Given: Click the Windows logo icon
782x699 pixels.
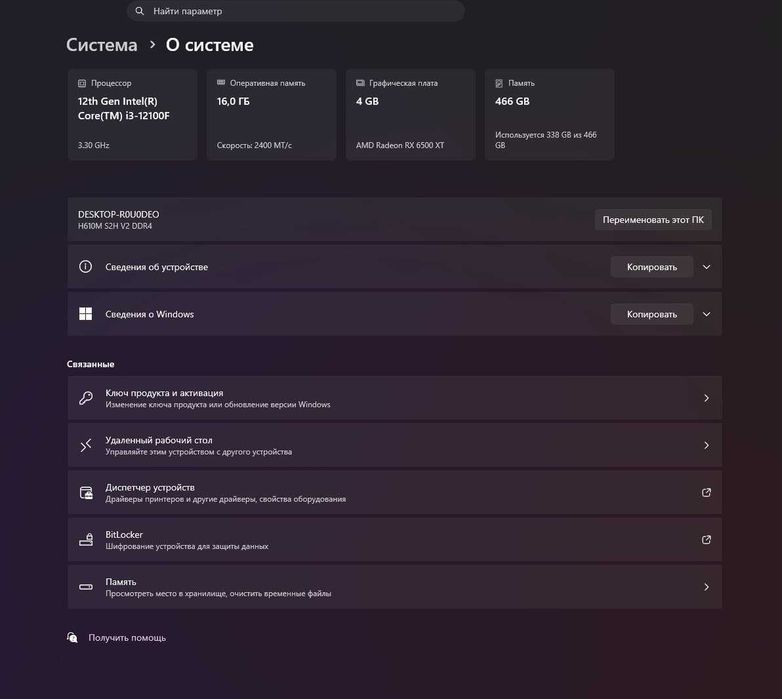Looking at the screenshot, I should click(85, 314).
